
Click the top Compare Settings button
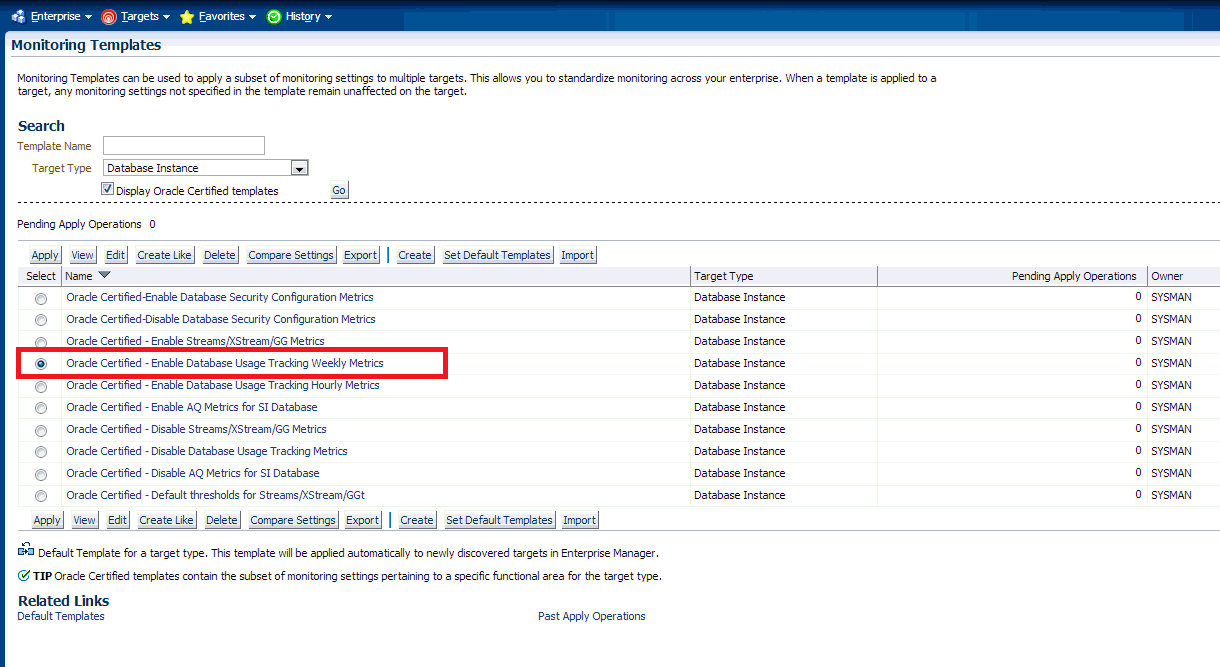(291, 255)
